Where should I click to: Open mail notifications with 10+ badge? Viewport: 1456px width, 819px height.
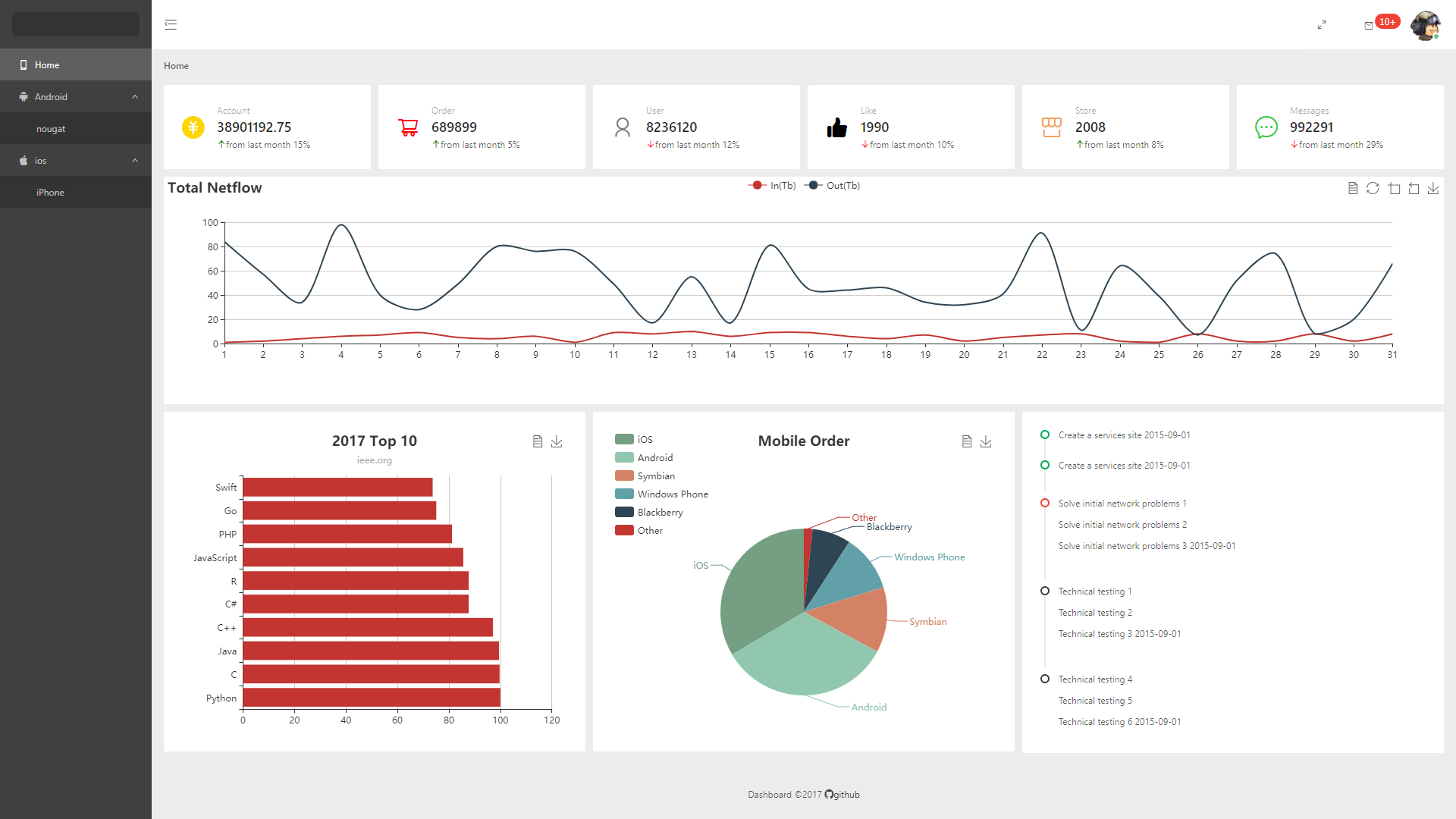(x=1369, y=25)
